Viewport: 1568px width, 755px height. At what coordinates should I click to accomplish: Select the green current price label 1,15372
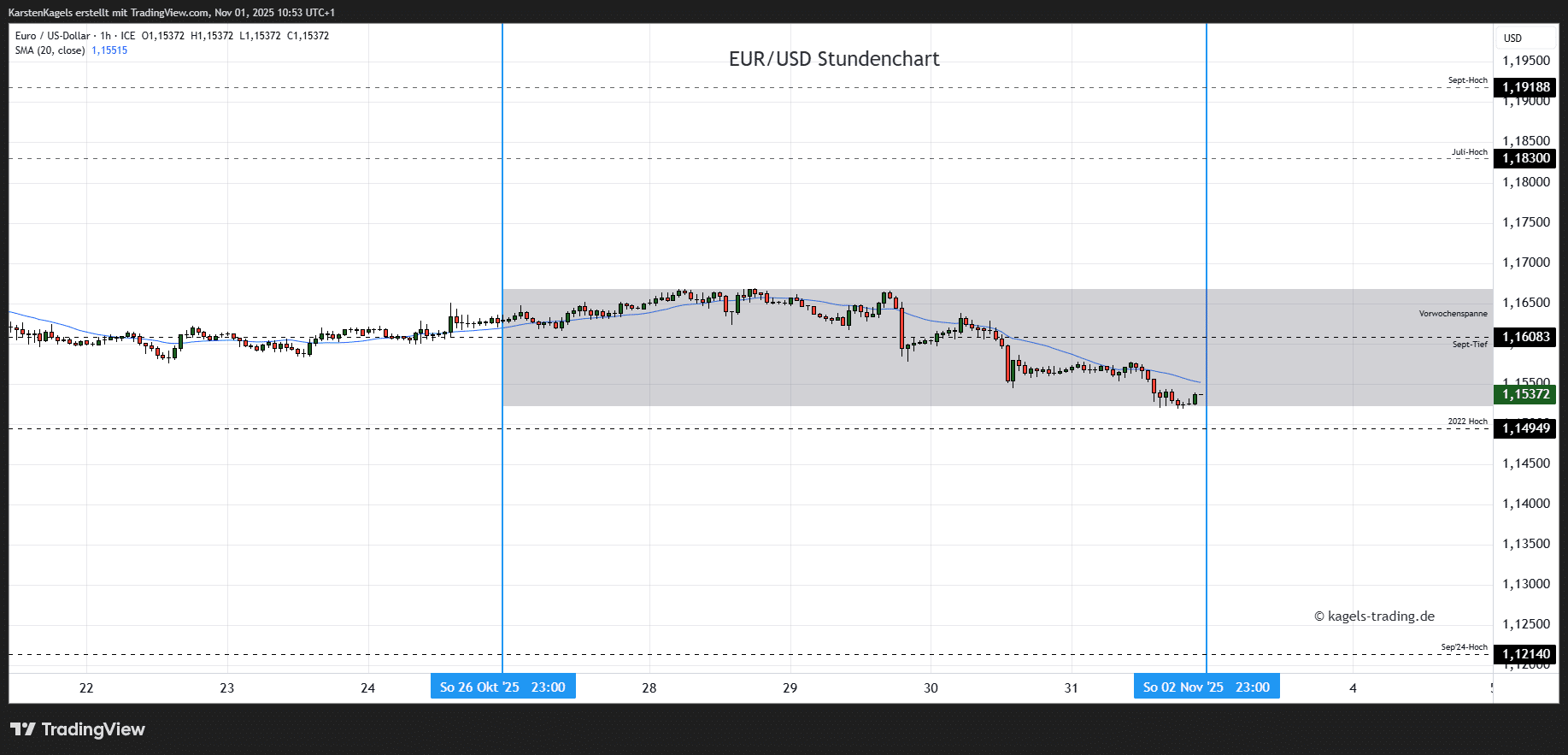tap(1525, 394)
